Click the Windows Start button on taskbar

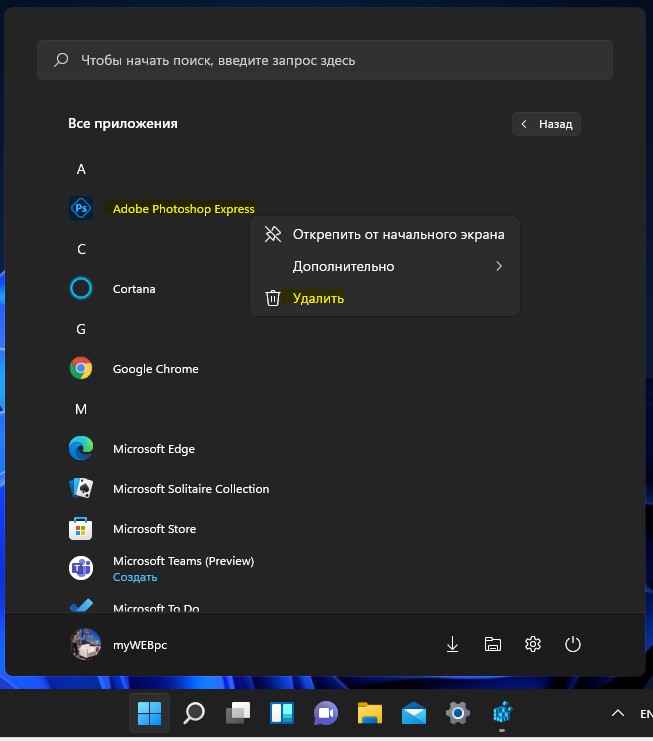pyautogui.click(x=149, y=713)
